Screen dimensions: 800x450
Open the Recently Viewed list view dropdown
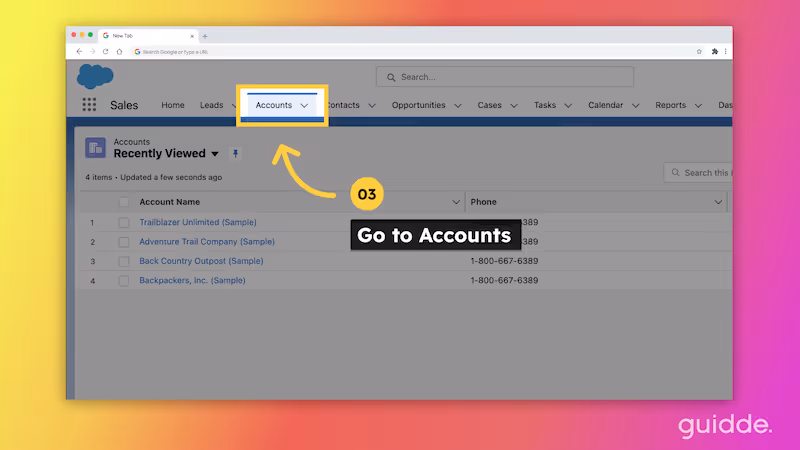coord(215,154)
